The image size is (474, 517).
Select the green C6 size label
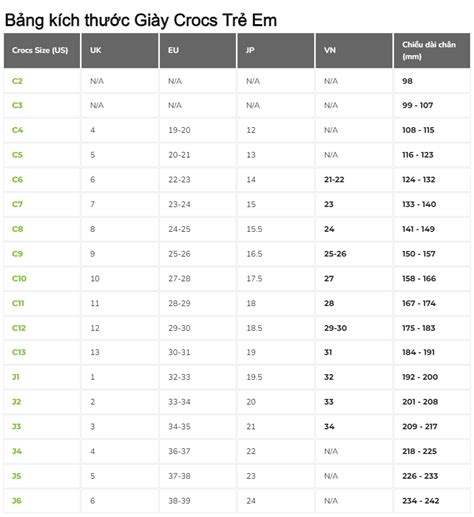point(17,180)
